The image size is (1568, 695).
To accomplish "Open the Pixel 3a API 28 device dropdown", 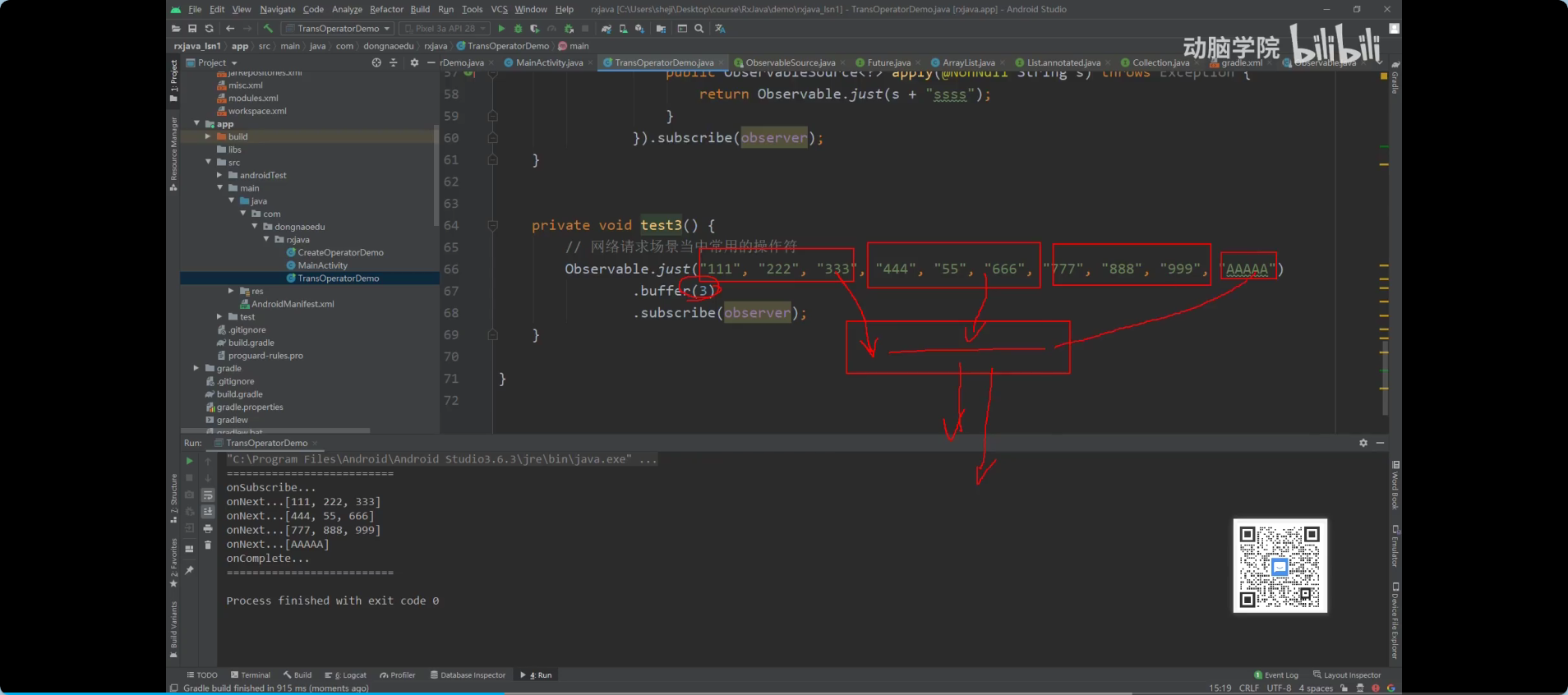I will (x=445, y=29).
